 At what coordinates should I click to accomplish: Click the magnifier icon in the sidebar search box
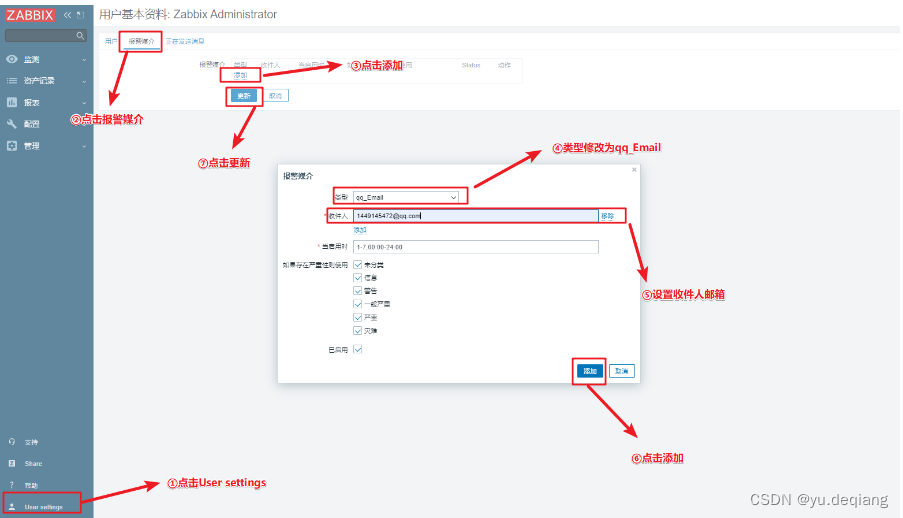[80, 36]
